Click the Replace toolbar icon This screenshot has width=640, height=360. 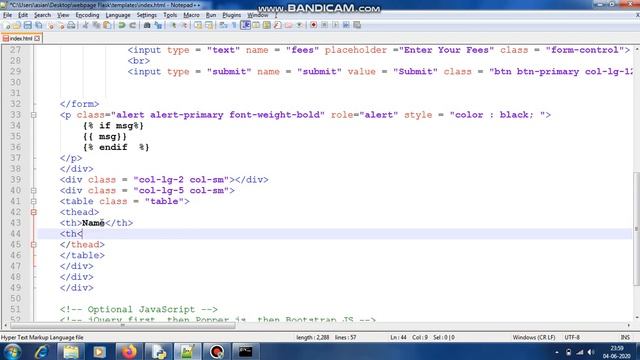tap(158, 25)
